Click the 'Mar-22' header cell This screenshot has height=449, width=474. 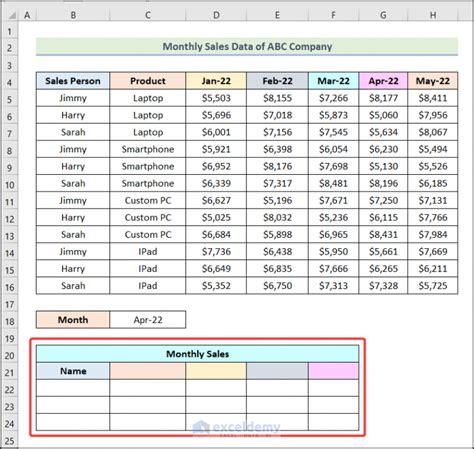tap(333, 81)
